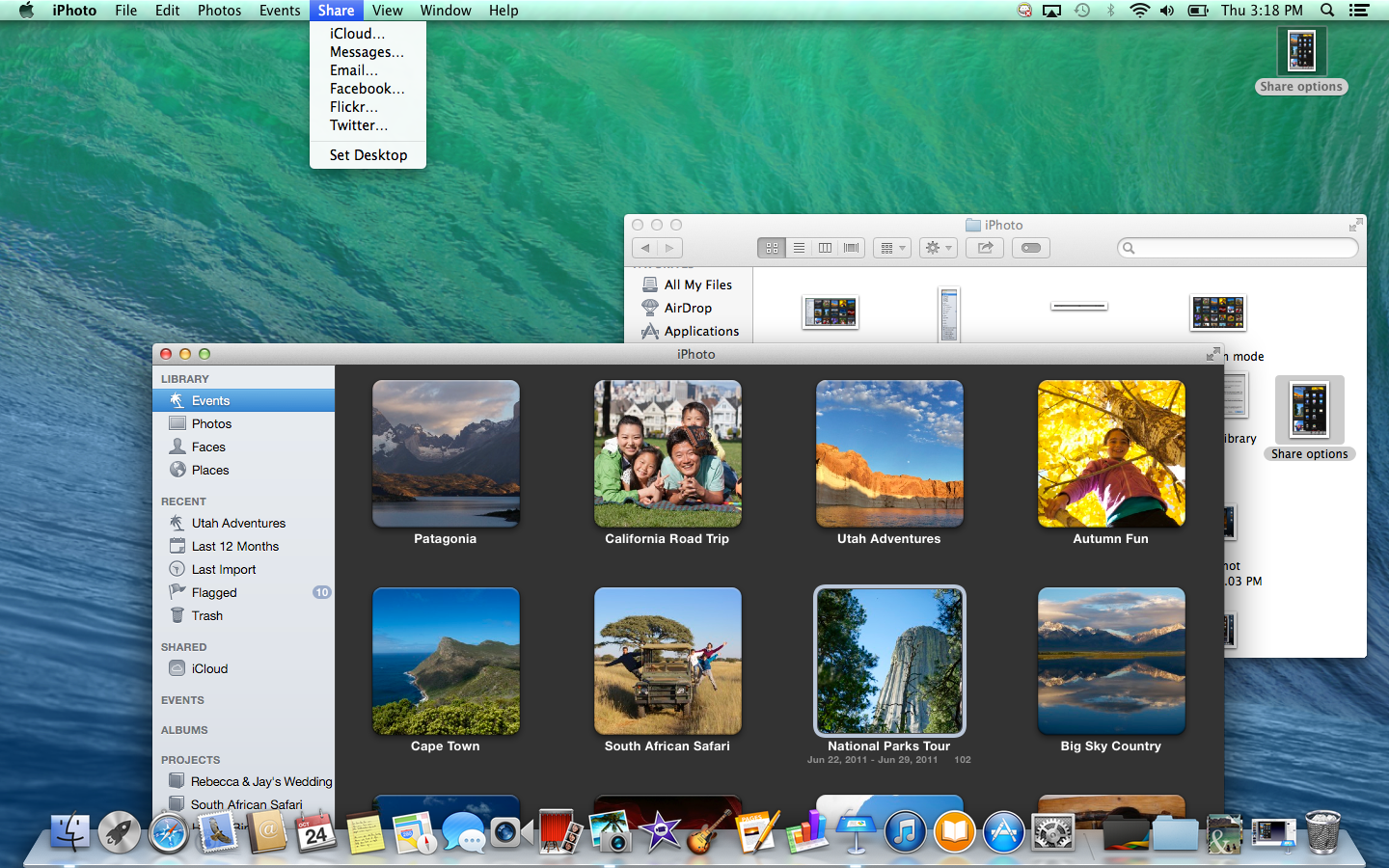Choose iCloud... from the Share menu

coord(368,33)
